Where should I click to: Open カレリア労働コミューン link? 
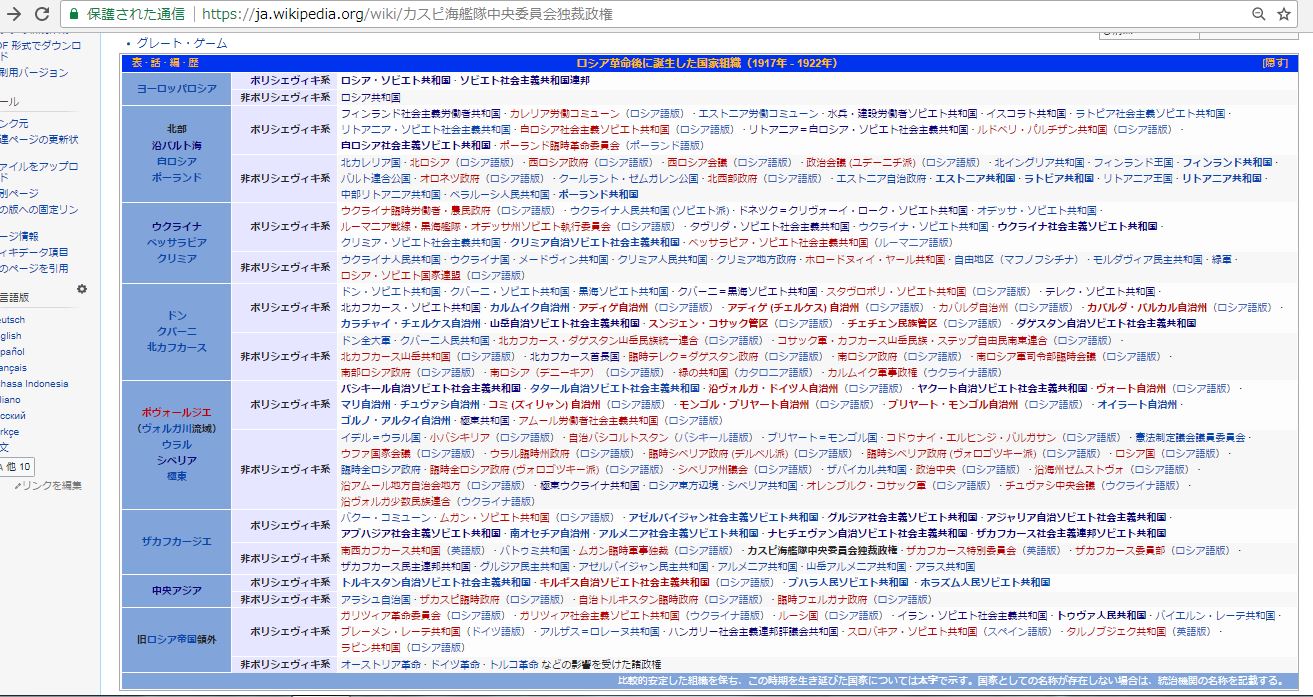coord(563,114)
